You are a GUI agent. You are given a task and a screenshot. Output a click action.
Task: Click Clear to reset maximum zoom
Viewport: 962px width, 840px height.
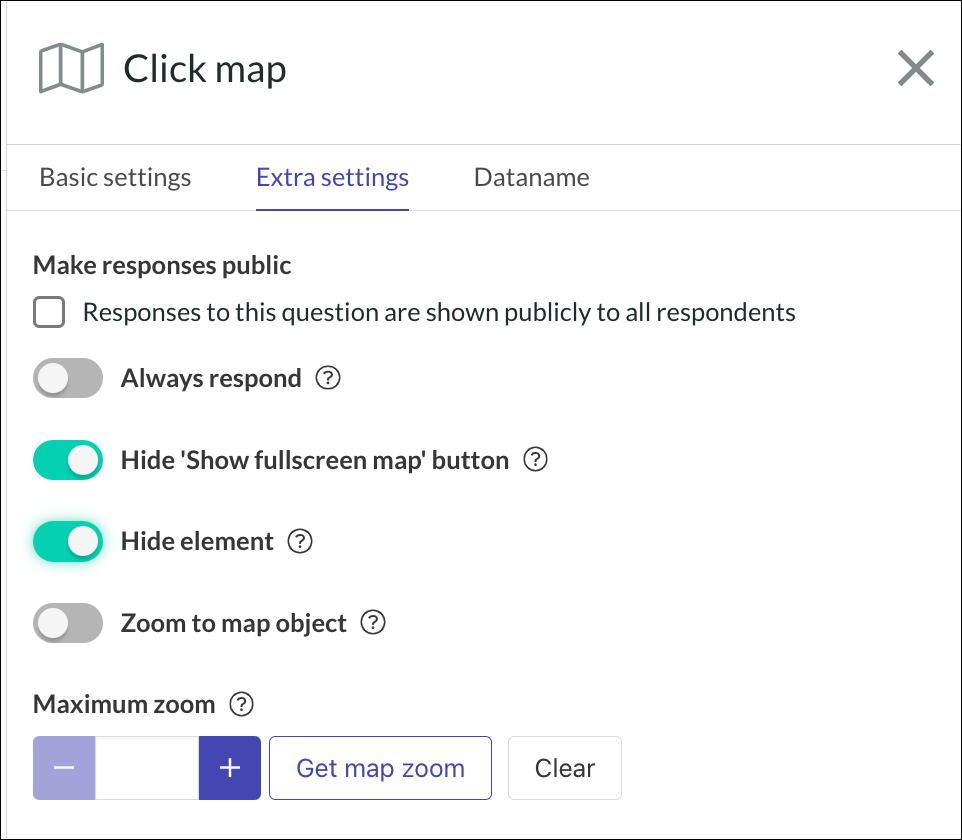click(564, 768)
